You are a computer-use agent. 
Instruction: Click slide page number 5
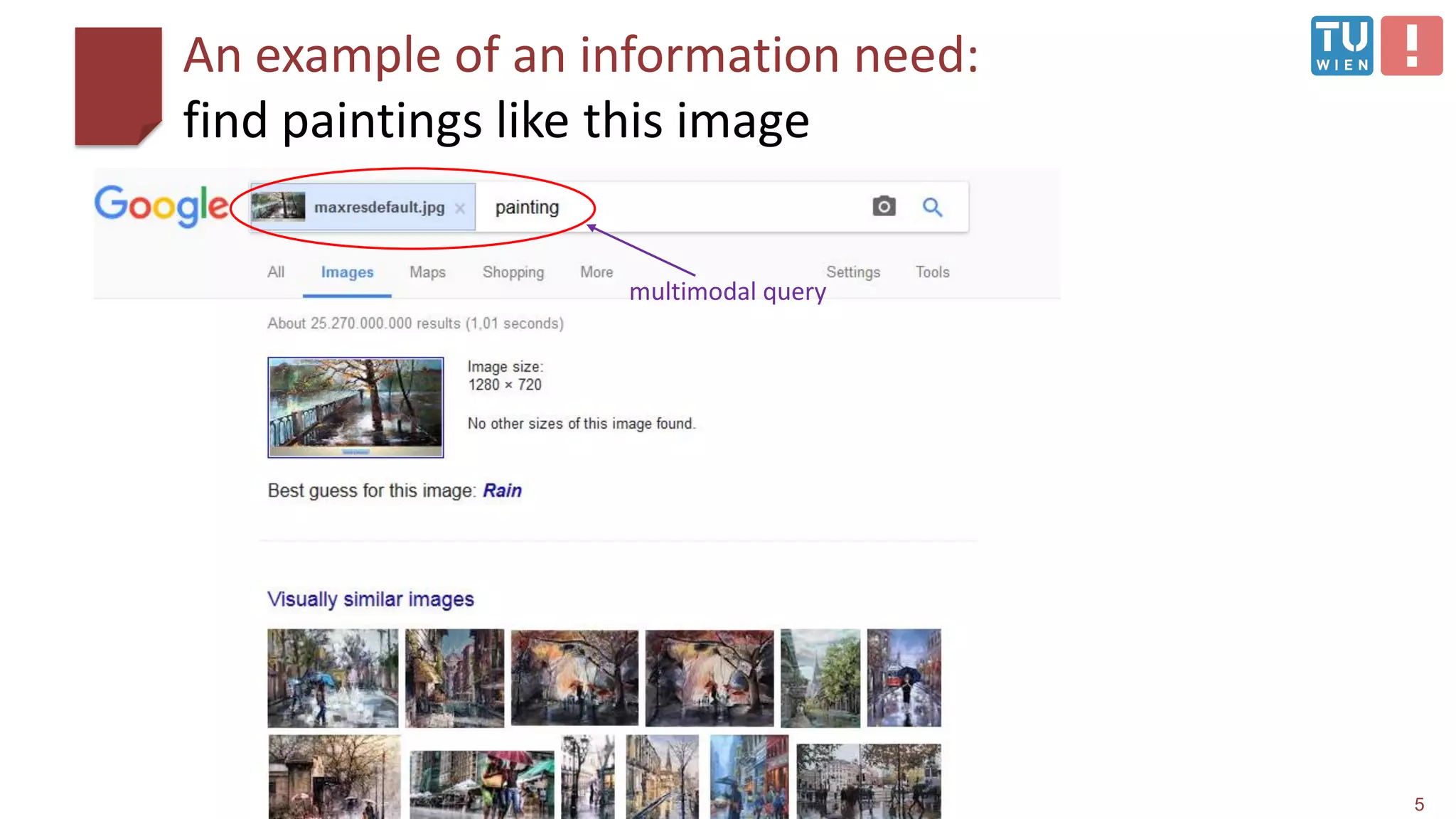click(x=1419, y=804)
